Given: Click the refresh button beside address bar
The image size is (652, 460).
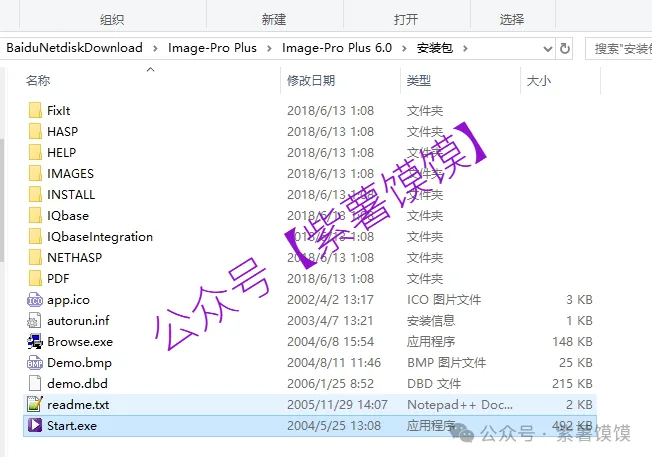Looking at the screenshot, I should (565, 48).
